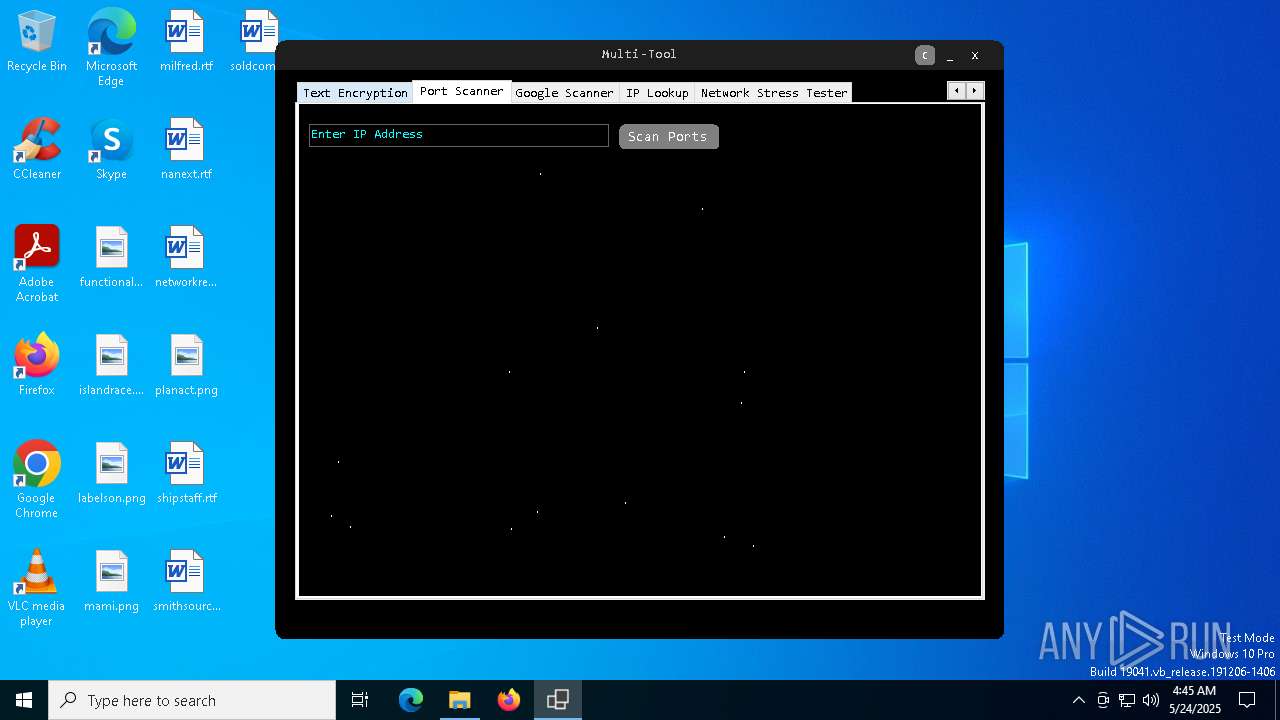Switch to the Text Encryption tab
Viewport: 1280px width, 720px height.
(x=355, y=93)
